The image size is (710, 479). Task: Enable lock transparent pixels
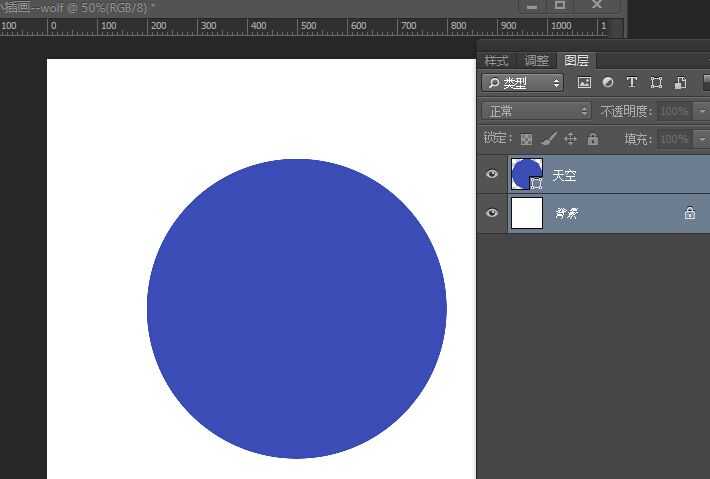(x=526, y=139)
